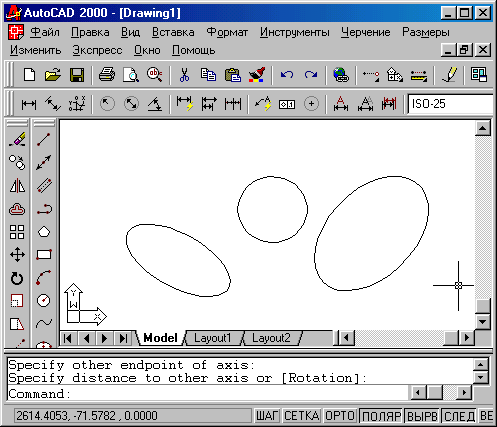Click the Find and Replace icon
497x427 pixels.
[x=155, y=75]
